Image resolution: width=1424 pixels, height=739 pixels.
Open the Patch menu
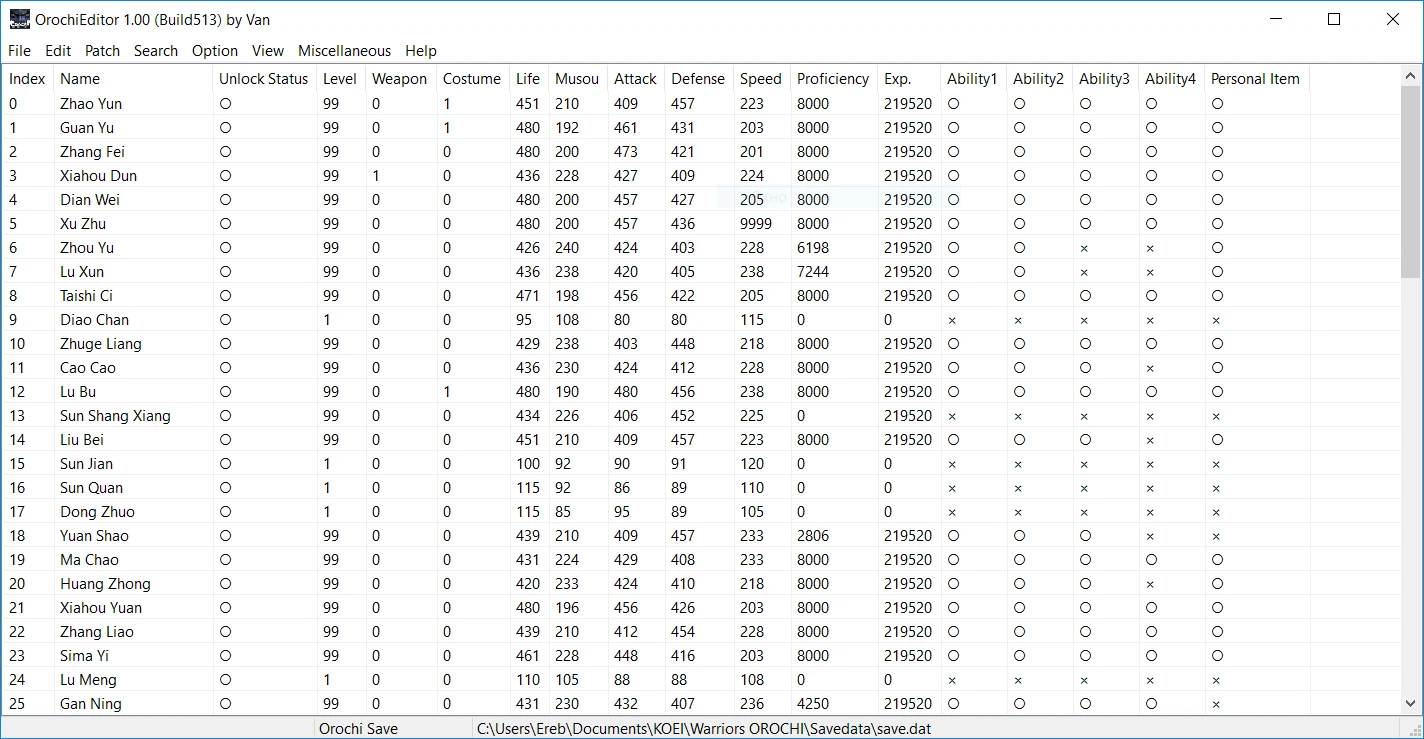tap(102, 51)
